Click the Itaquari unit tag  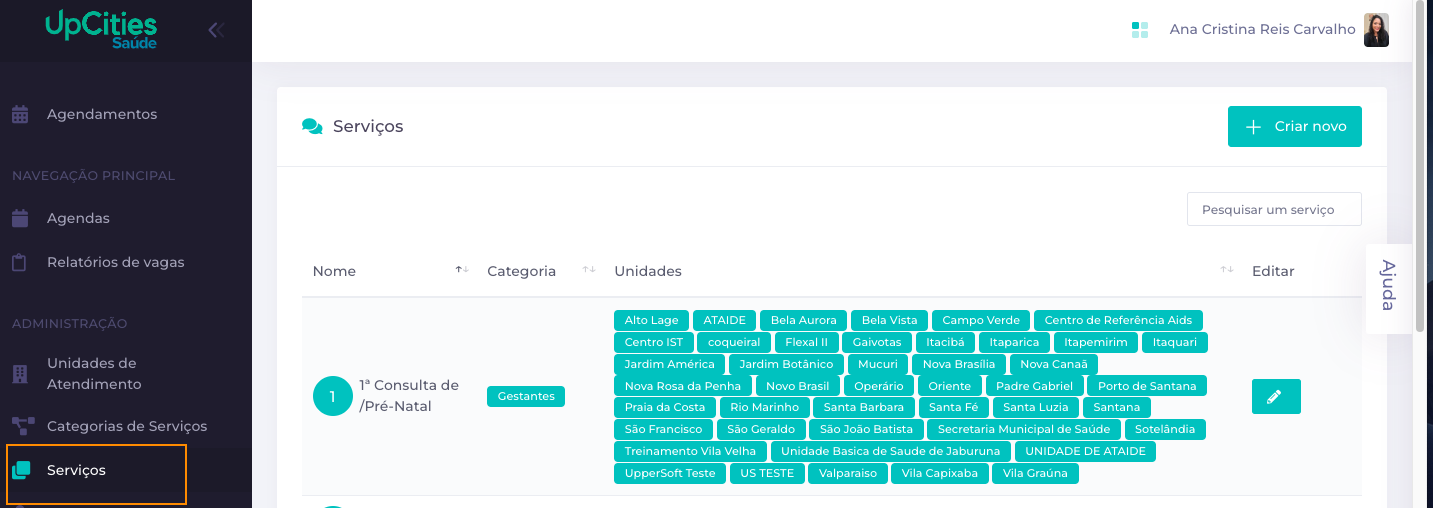[x=1175, y=342]
